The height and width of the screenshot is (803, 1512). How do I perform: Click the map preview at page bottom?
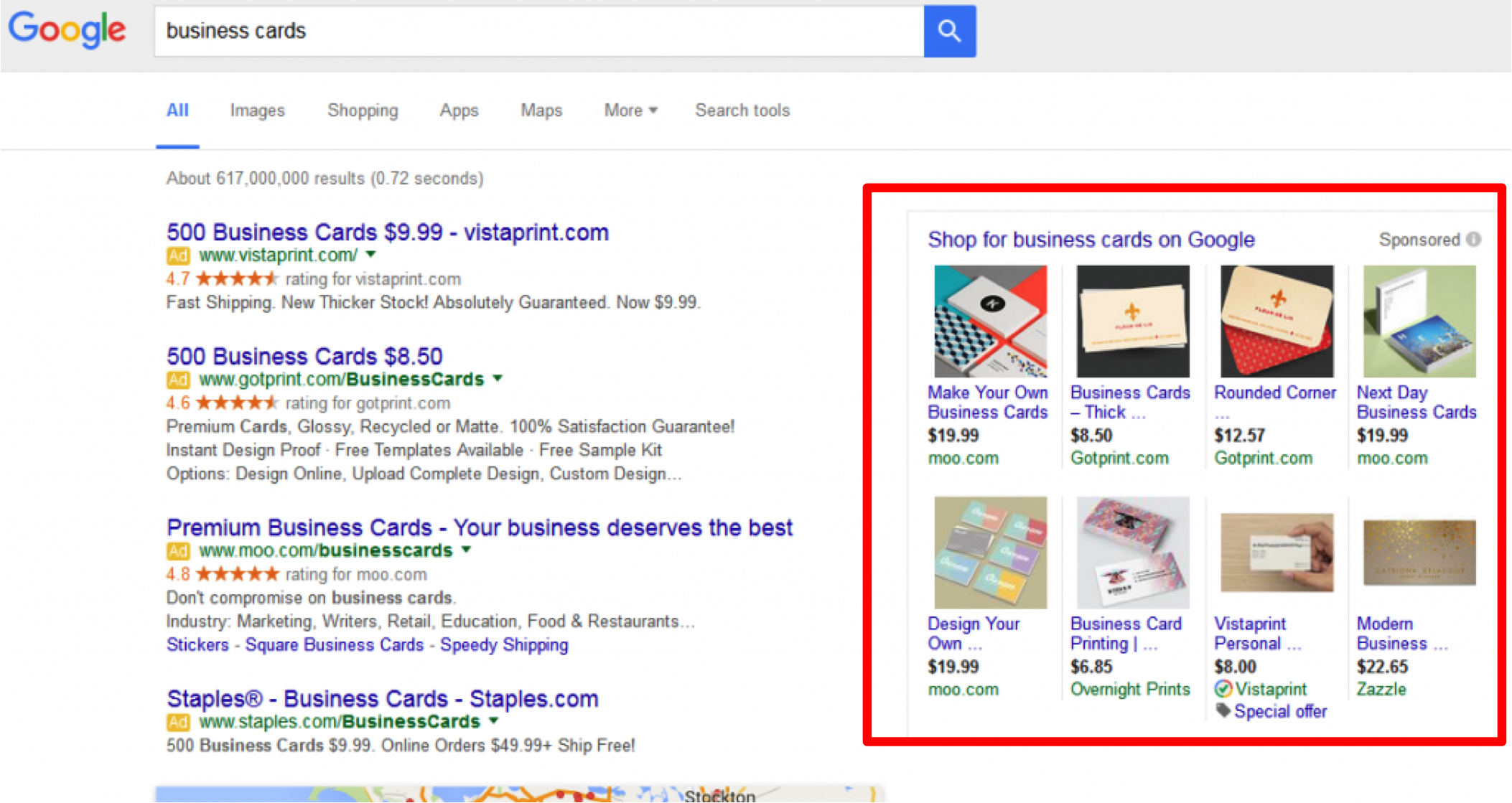click(x=520, y=794)
